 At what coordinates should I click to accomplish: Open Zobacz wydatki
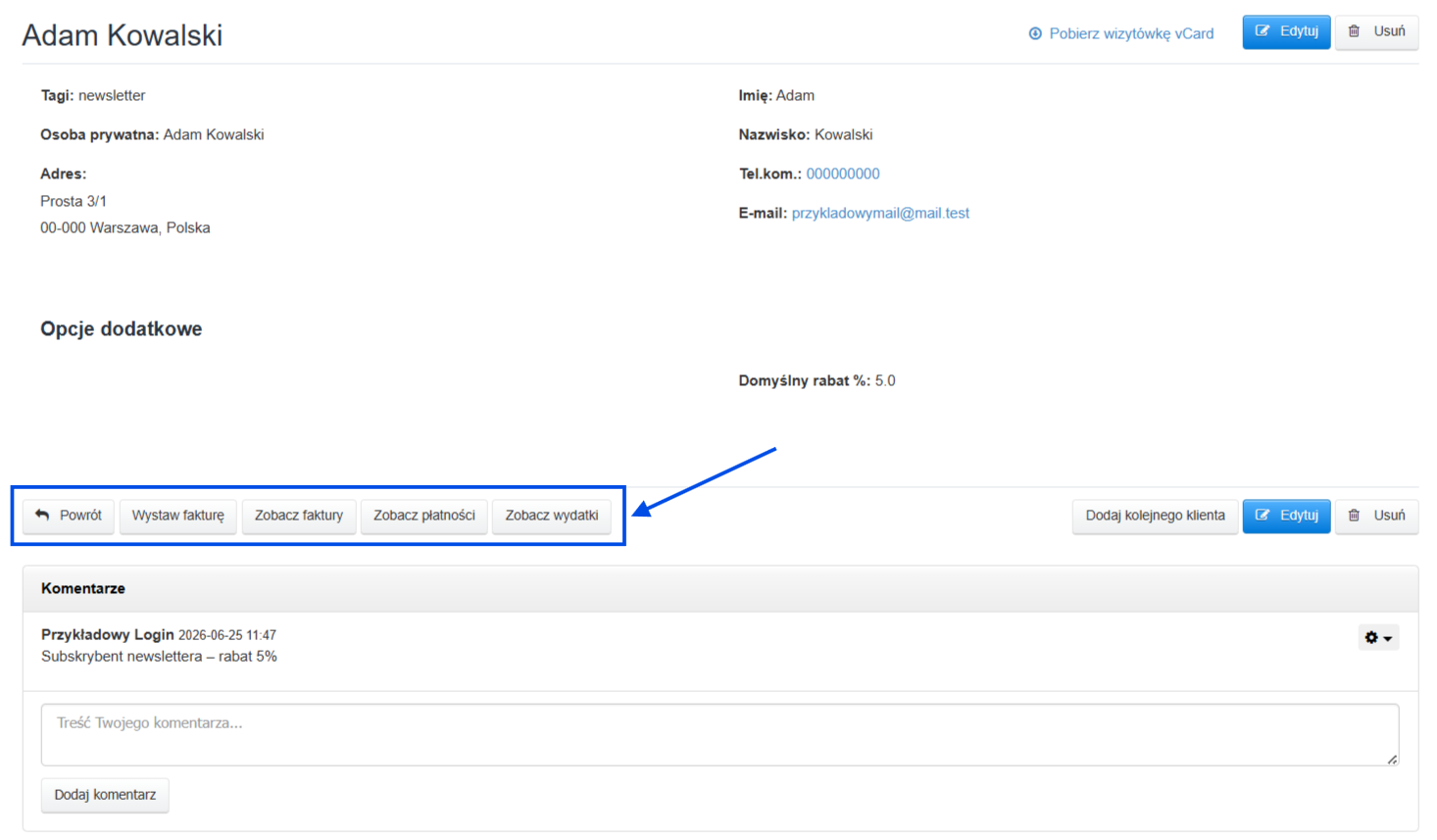(x=552, y=516)
